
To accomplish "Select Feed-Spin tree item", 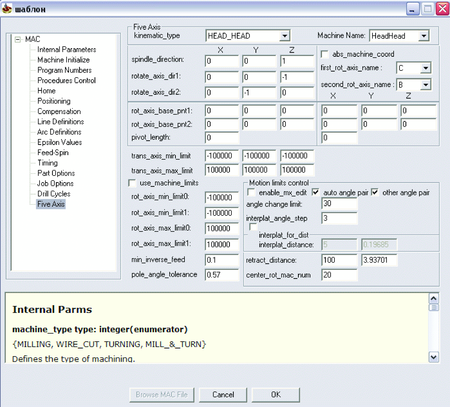I will pyautogui.click(x=53, y=153).
